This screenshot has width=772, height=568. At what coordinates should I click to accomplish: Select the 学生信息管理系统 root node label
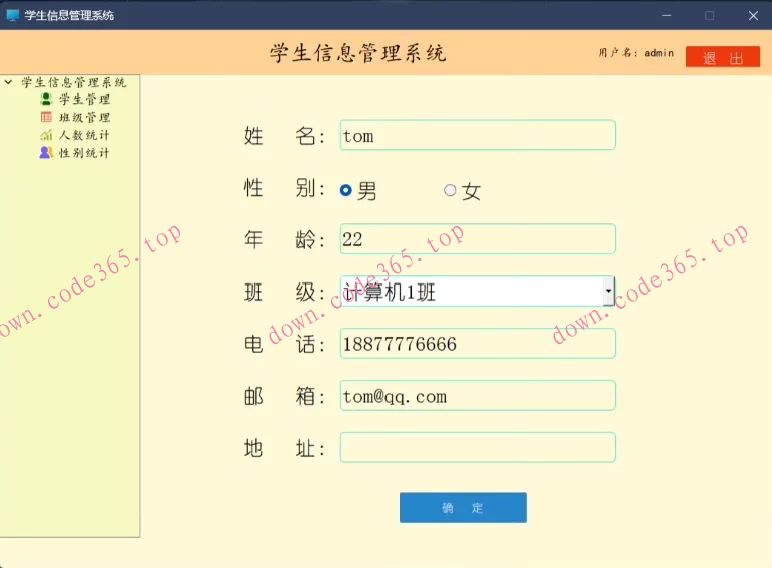(x=73, y=82)
